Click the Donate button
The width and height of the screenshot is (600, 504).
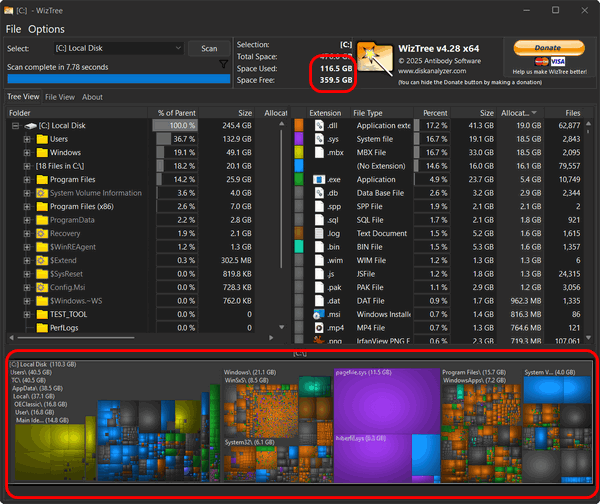click(x=549, y=48)
